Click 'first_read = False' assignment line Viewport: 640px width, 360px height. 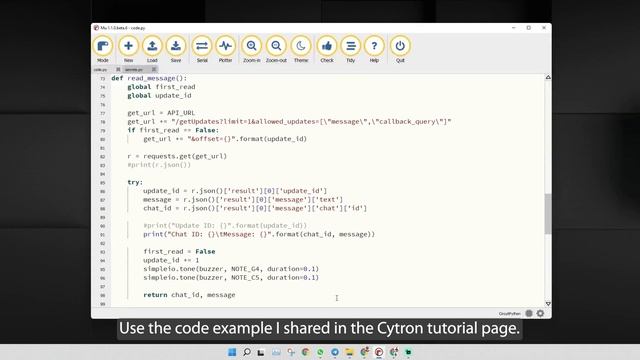point(179,251)
